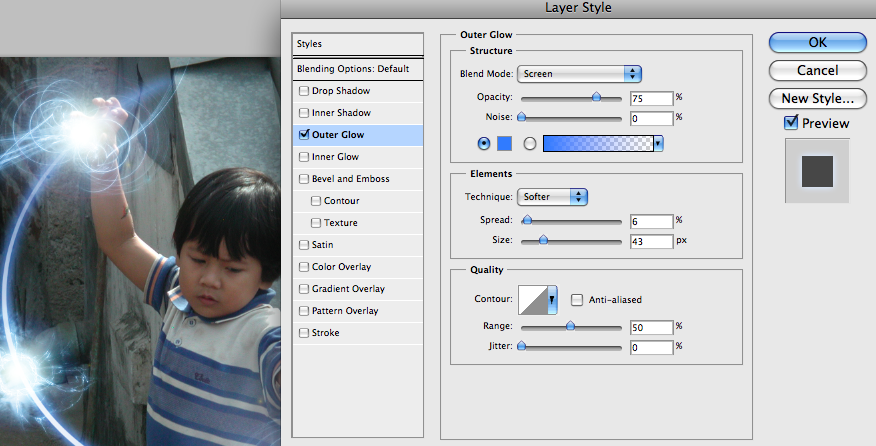876x446 pixels.
Task: Click the Range slider handle
Action: tap(570, 326)
